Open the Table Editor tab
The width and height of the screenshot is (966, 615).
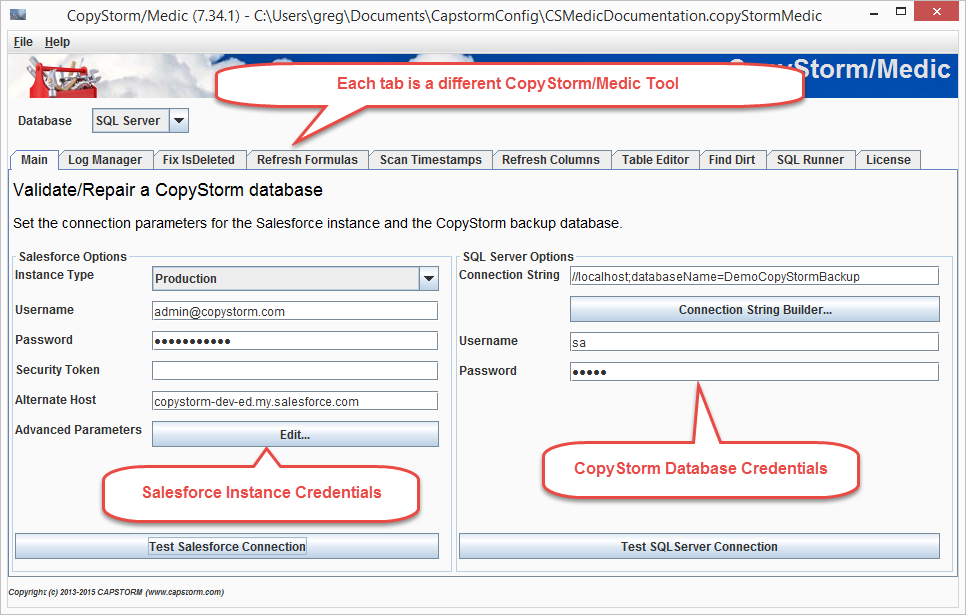pos(655,160)
